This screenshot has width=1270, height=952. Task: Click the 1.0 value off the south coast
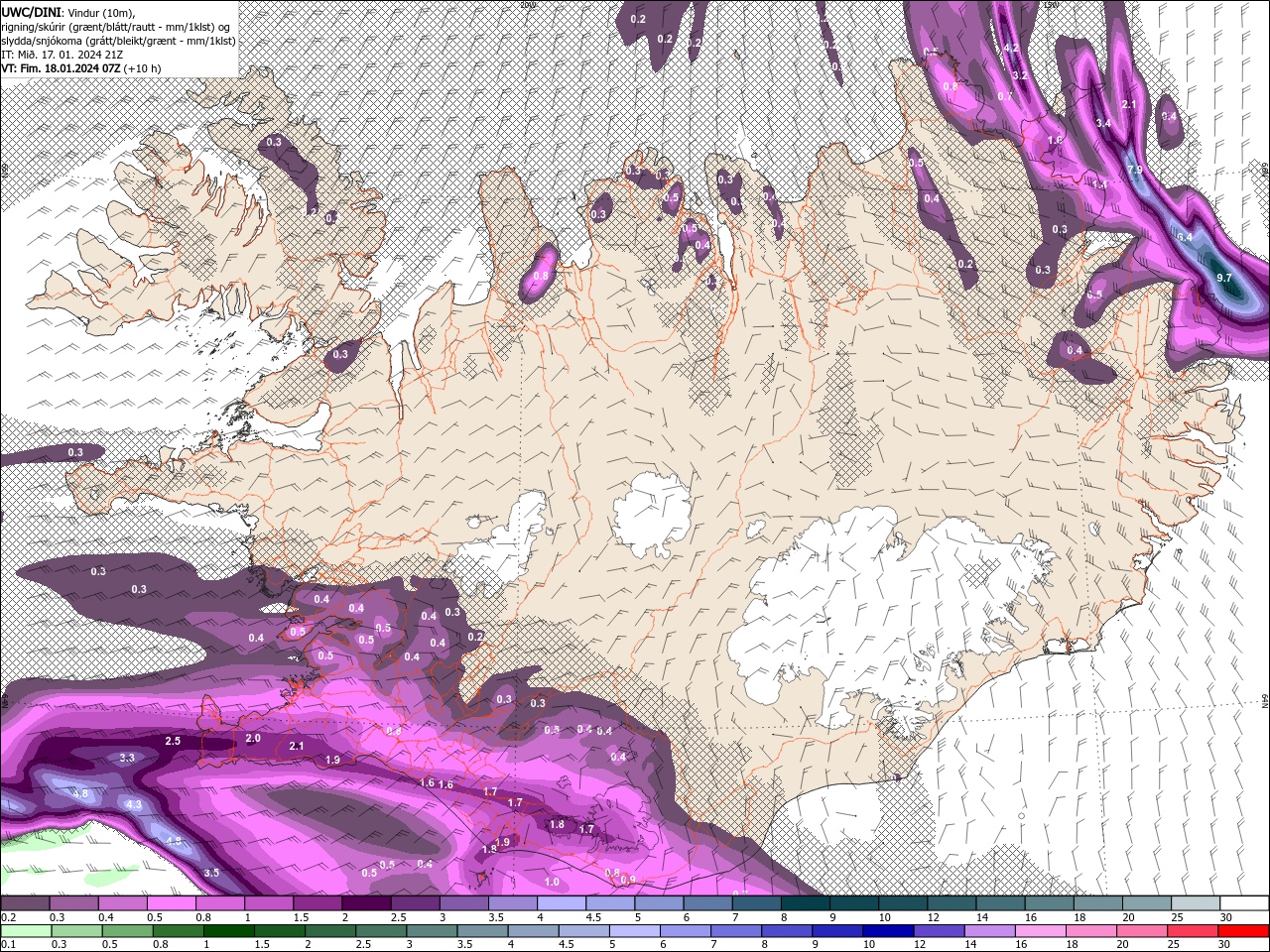[x=552, y=882]
